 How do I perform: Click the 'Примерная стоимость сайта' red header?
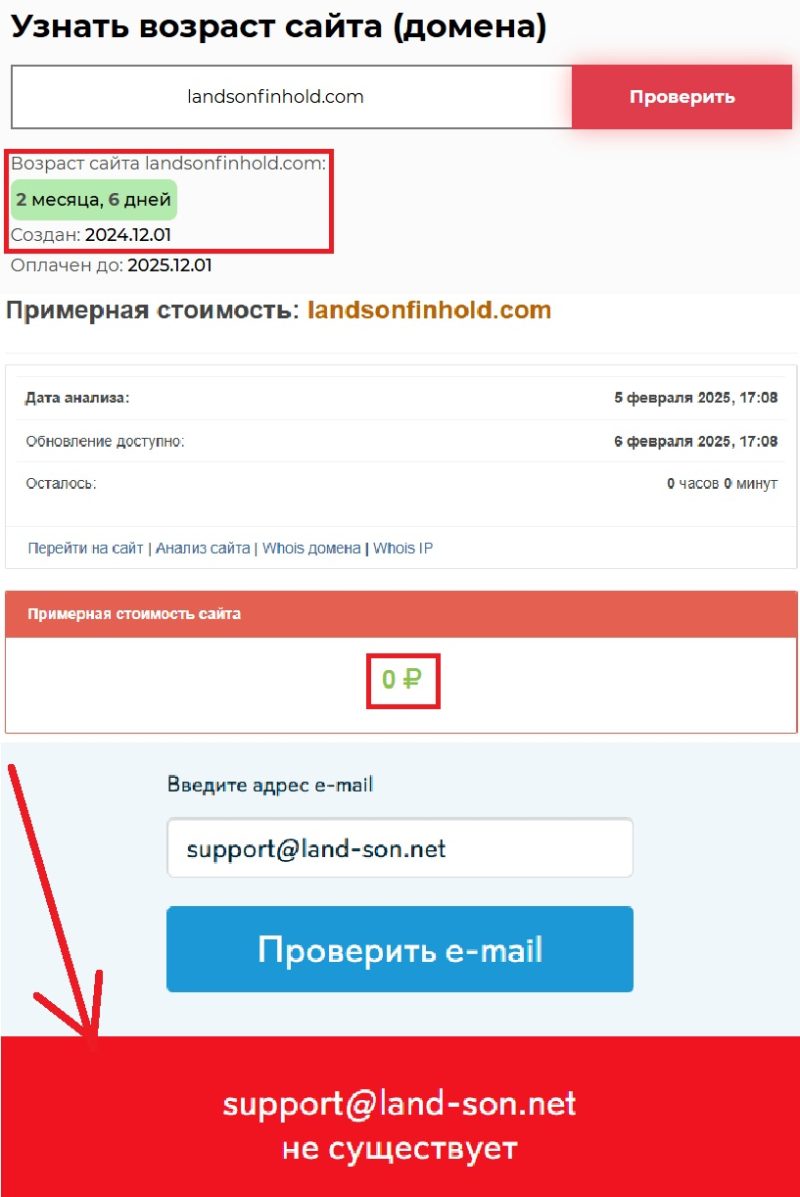402,614
